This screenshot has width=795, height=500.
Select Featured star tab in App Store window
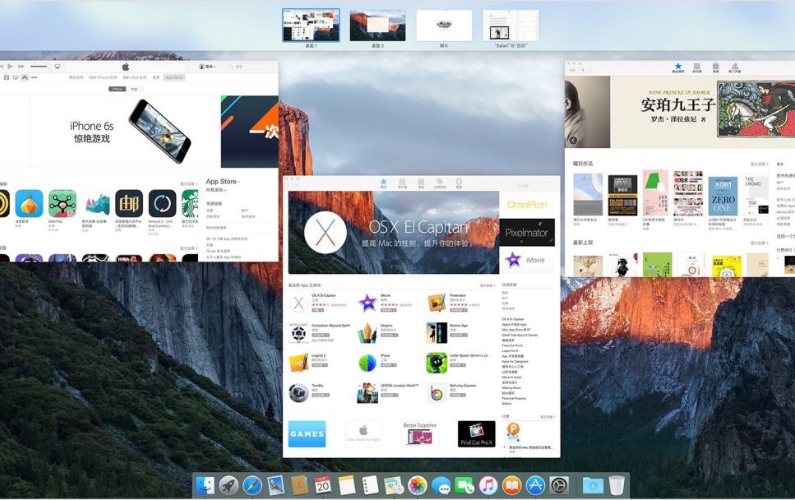point(383,183)
